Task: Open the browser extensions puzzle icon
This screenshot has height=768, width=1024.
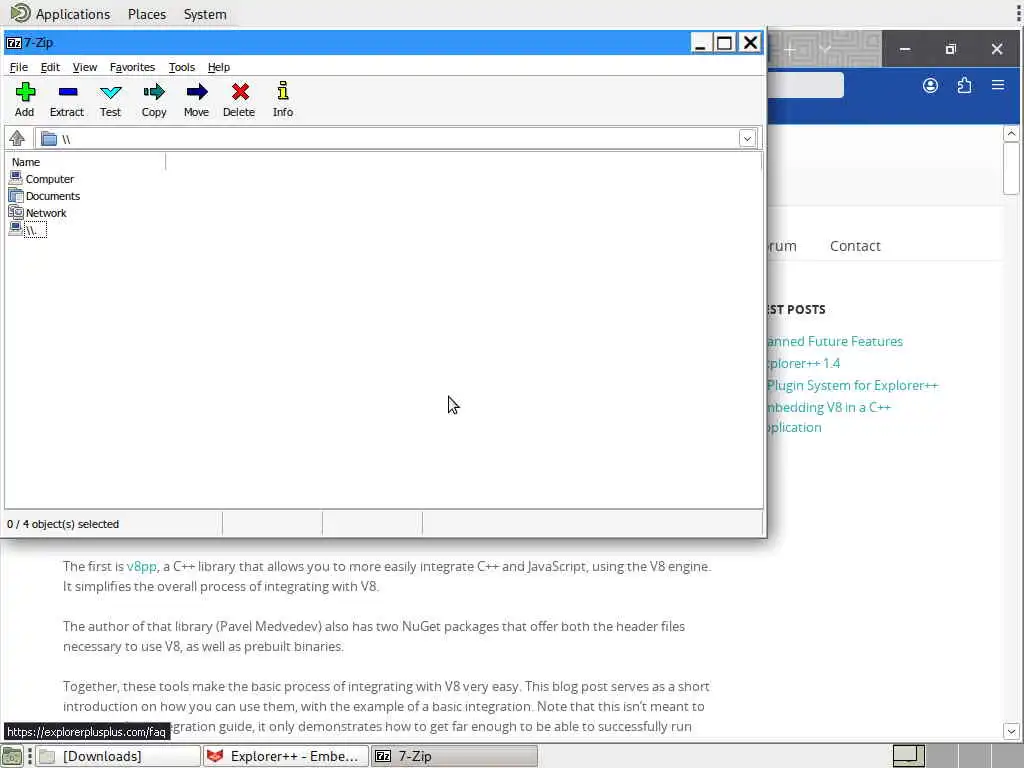Action: click(965, 86)
